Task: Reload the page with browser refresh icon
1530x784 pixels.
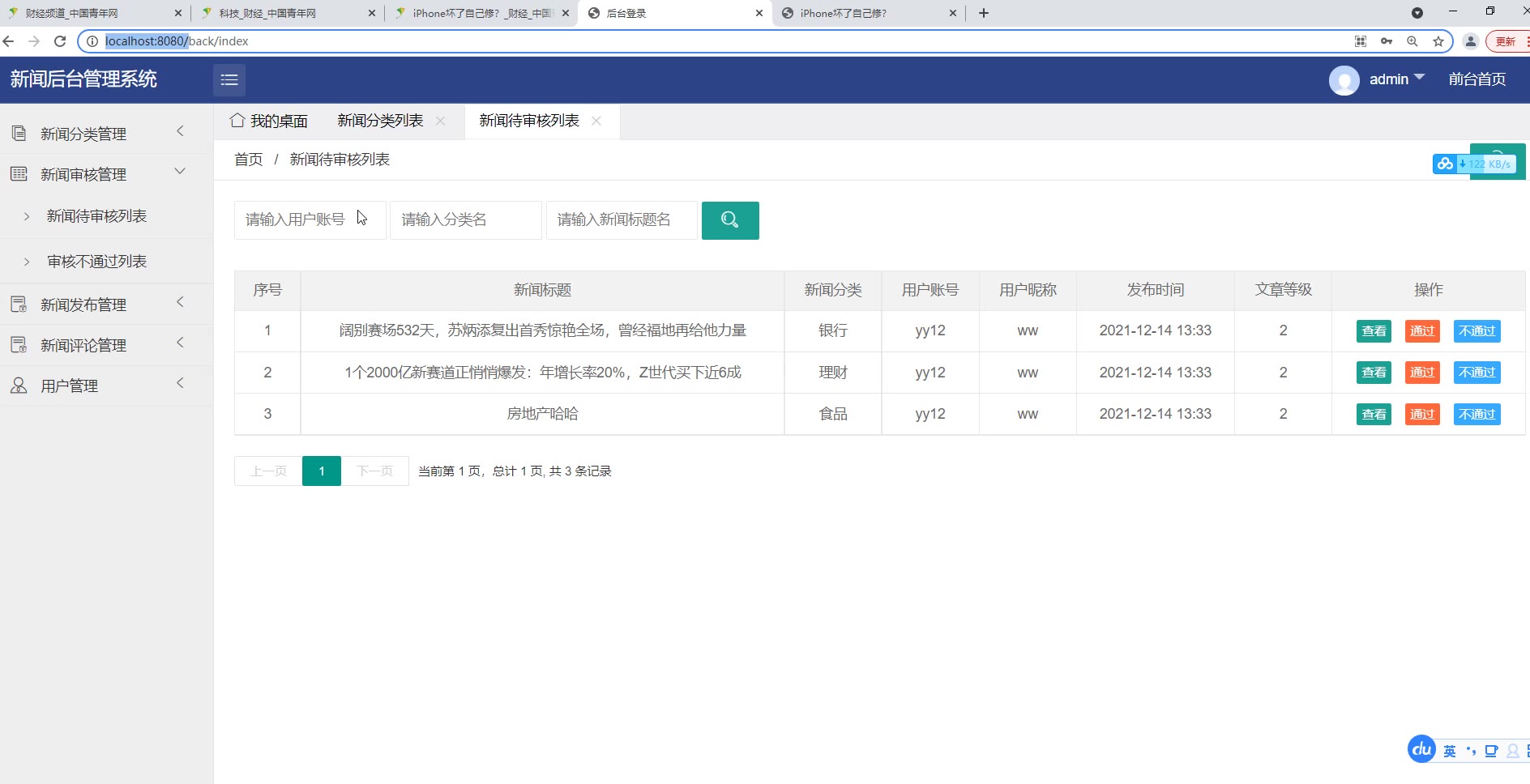Action: (x=60, y=41)
